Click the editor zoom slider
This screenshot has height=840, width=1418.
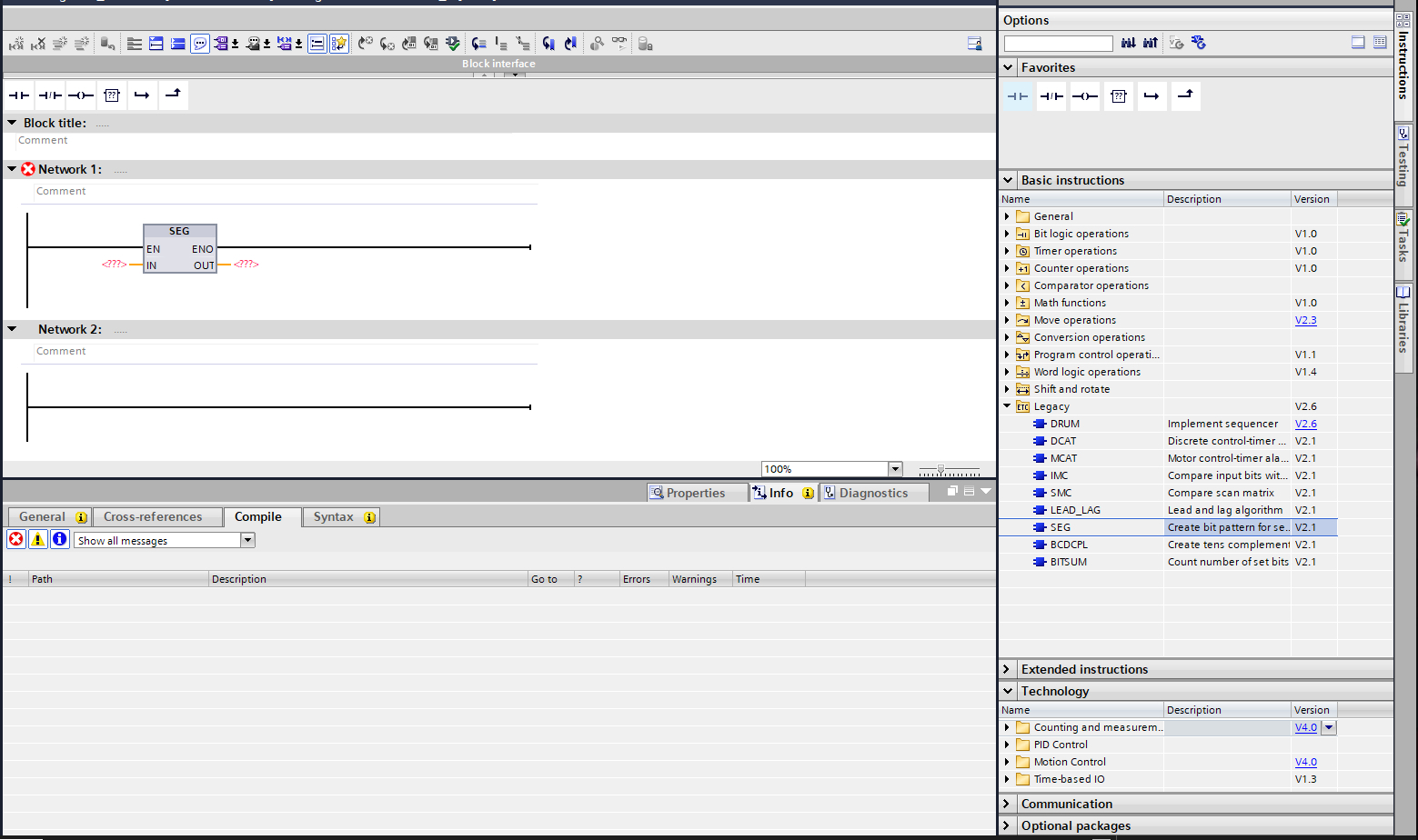pos(941,469)
